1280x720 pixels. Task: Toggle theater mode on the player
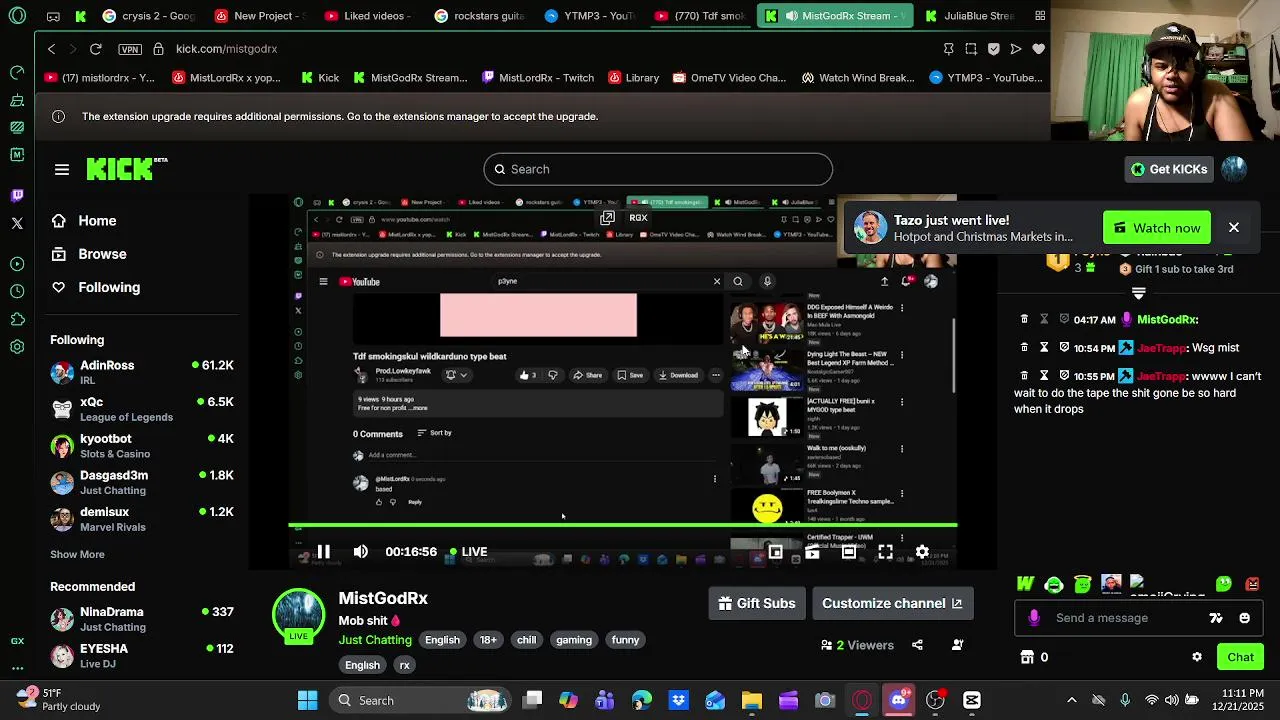tap(848, 552)
